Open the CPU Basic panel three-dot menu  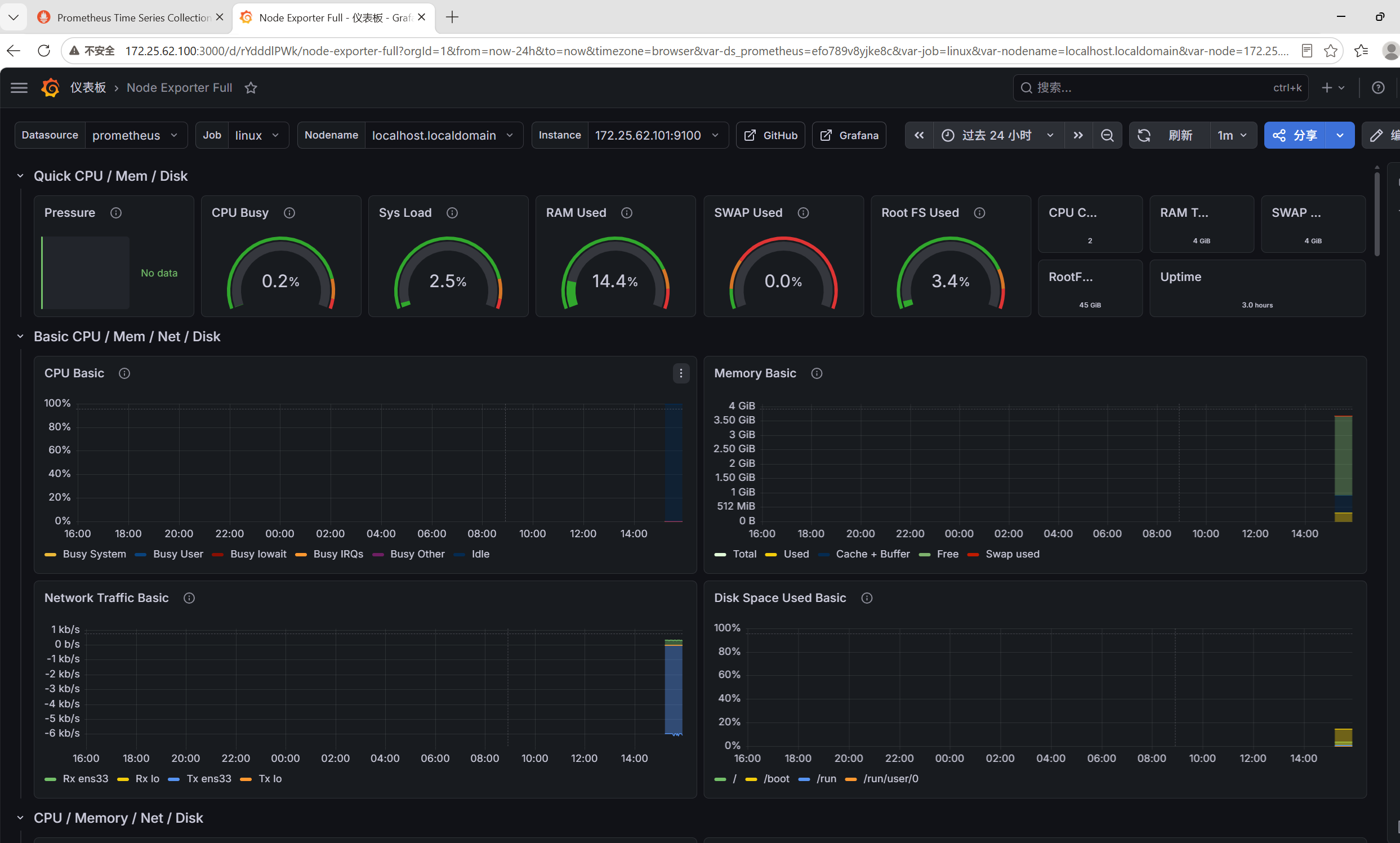click(x=681, y=373)
